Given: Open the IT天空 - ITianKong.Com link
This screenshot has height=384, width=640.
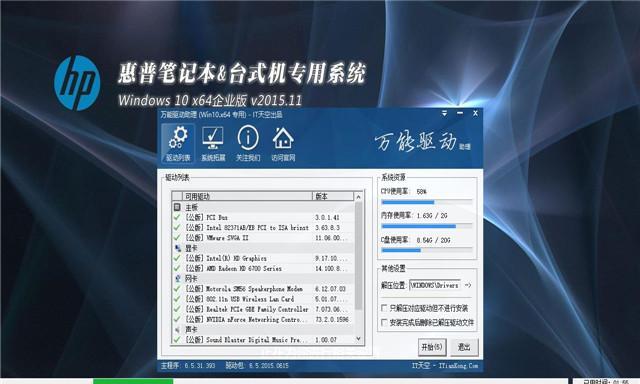Looking at the screenshot, I should pyautogui.click(x=444, y=366).
